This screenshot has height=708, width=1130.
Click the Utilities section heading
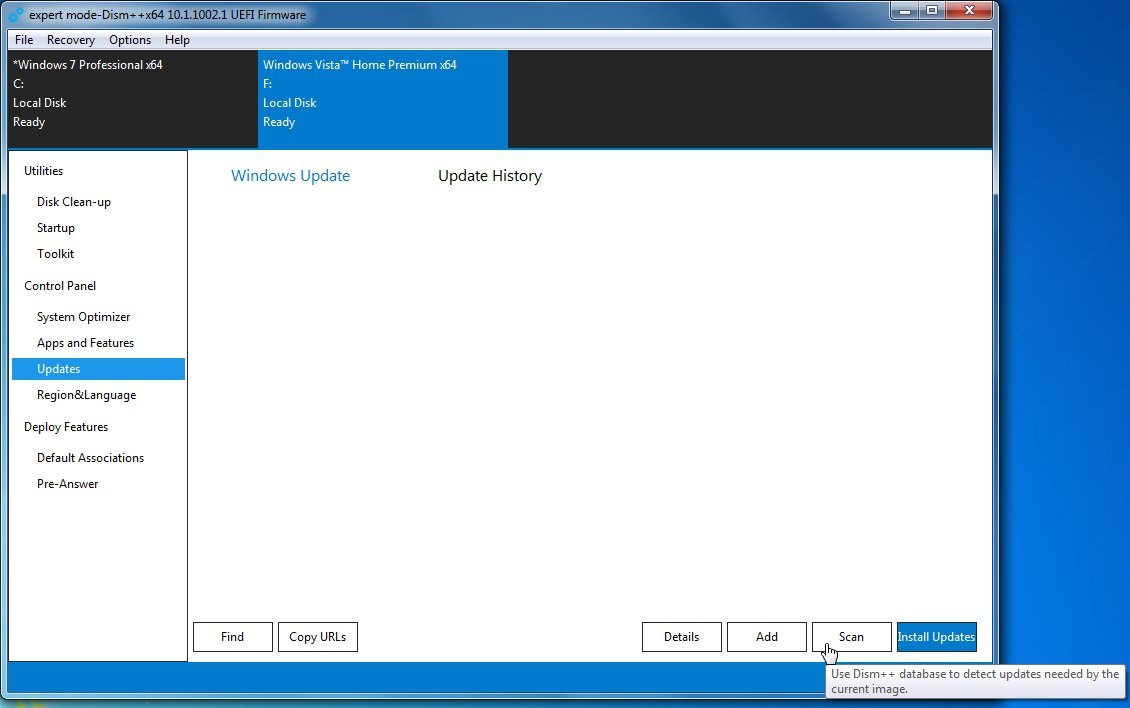(x=43, y=171)
